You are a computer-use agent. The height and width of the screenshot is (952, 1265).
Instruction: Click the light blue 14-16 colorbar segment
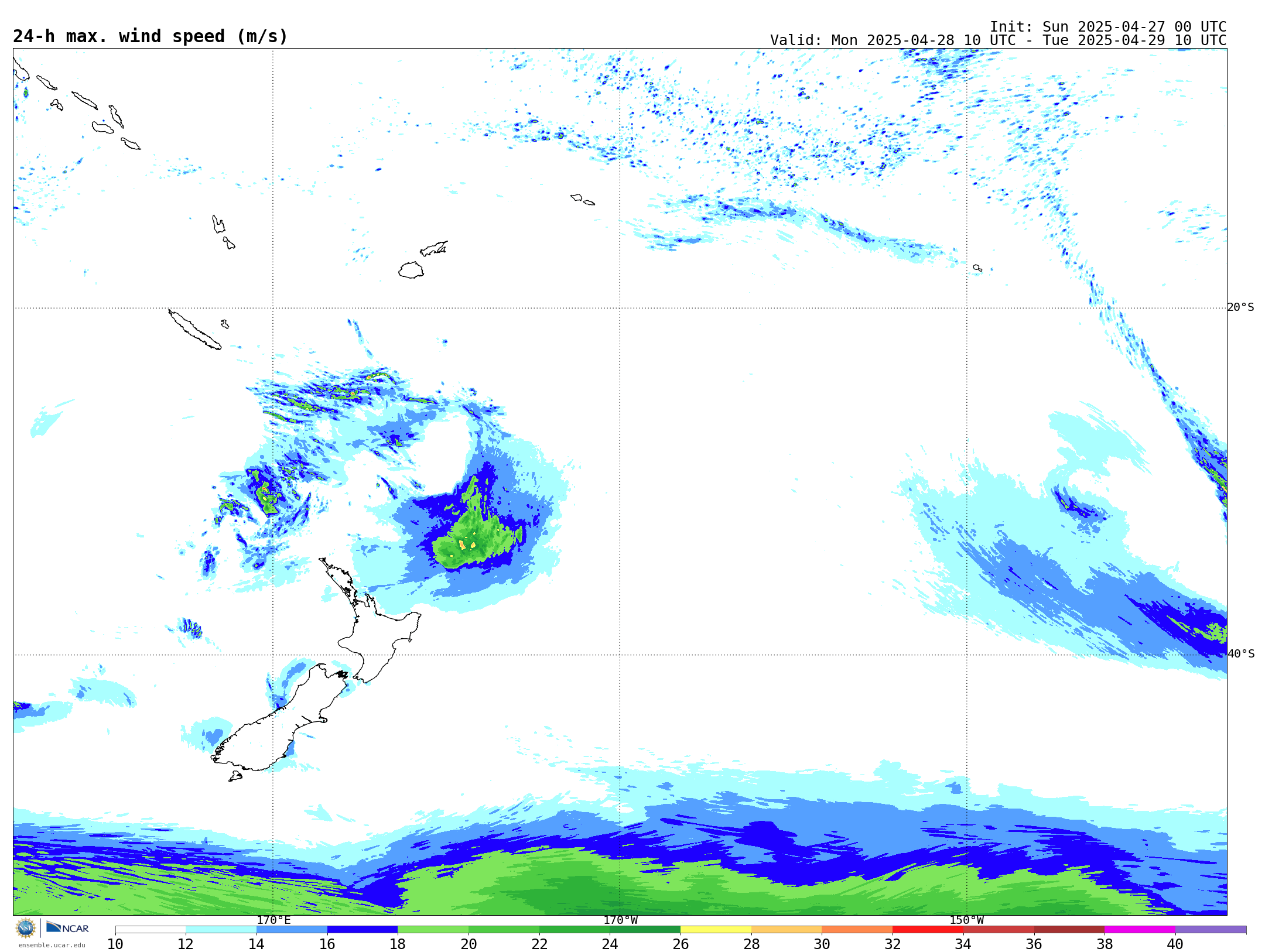[292, 929]
